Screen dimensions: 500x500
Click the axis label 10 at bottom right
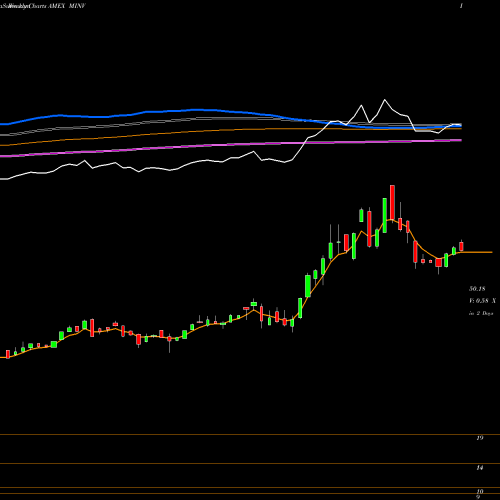click(x=480, y=491)
